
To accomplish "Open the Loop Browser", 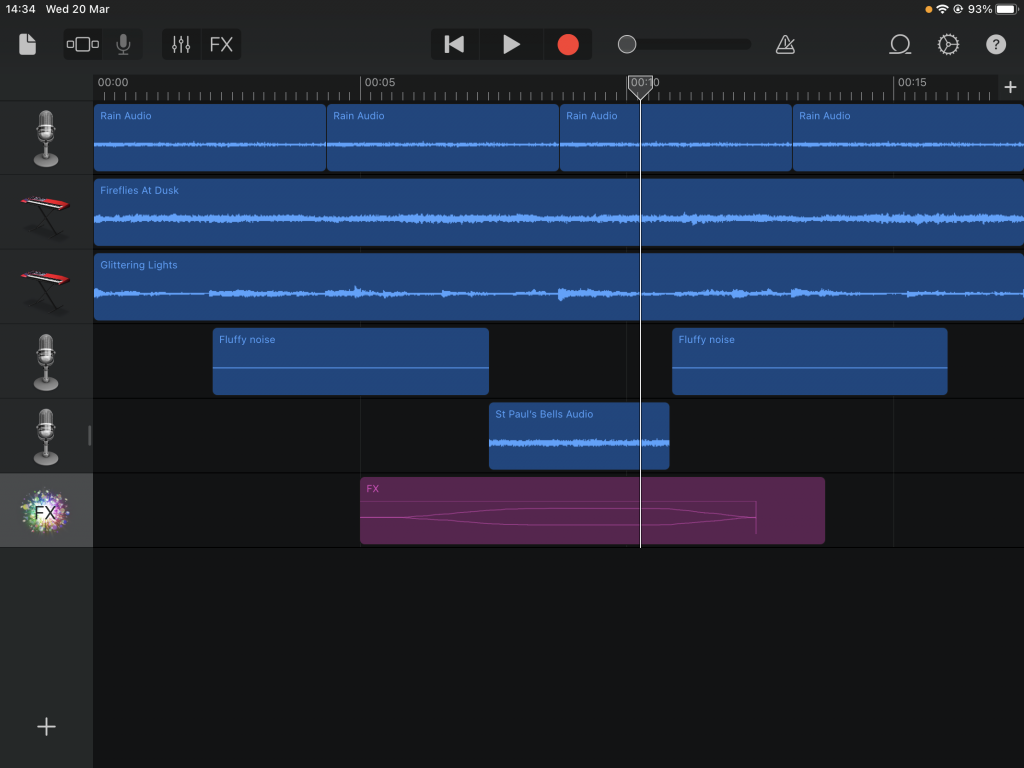I will [x=900, y=44].
